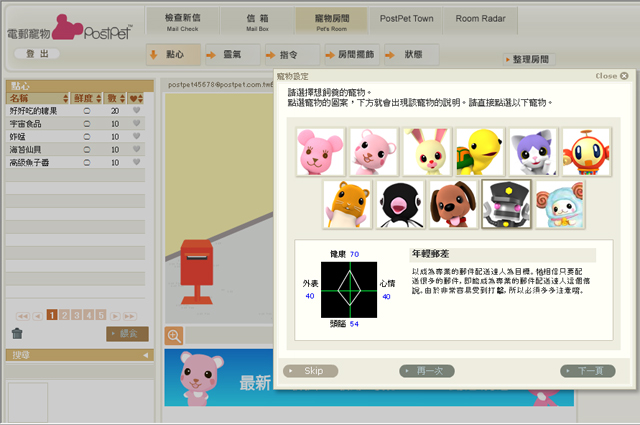
Task: Select the 炸蜢 snack row
Action: tap(76, 137)
